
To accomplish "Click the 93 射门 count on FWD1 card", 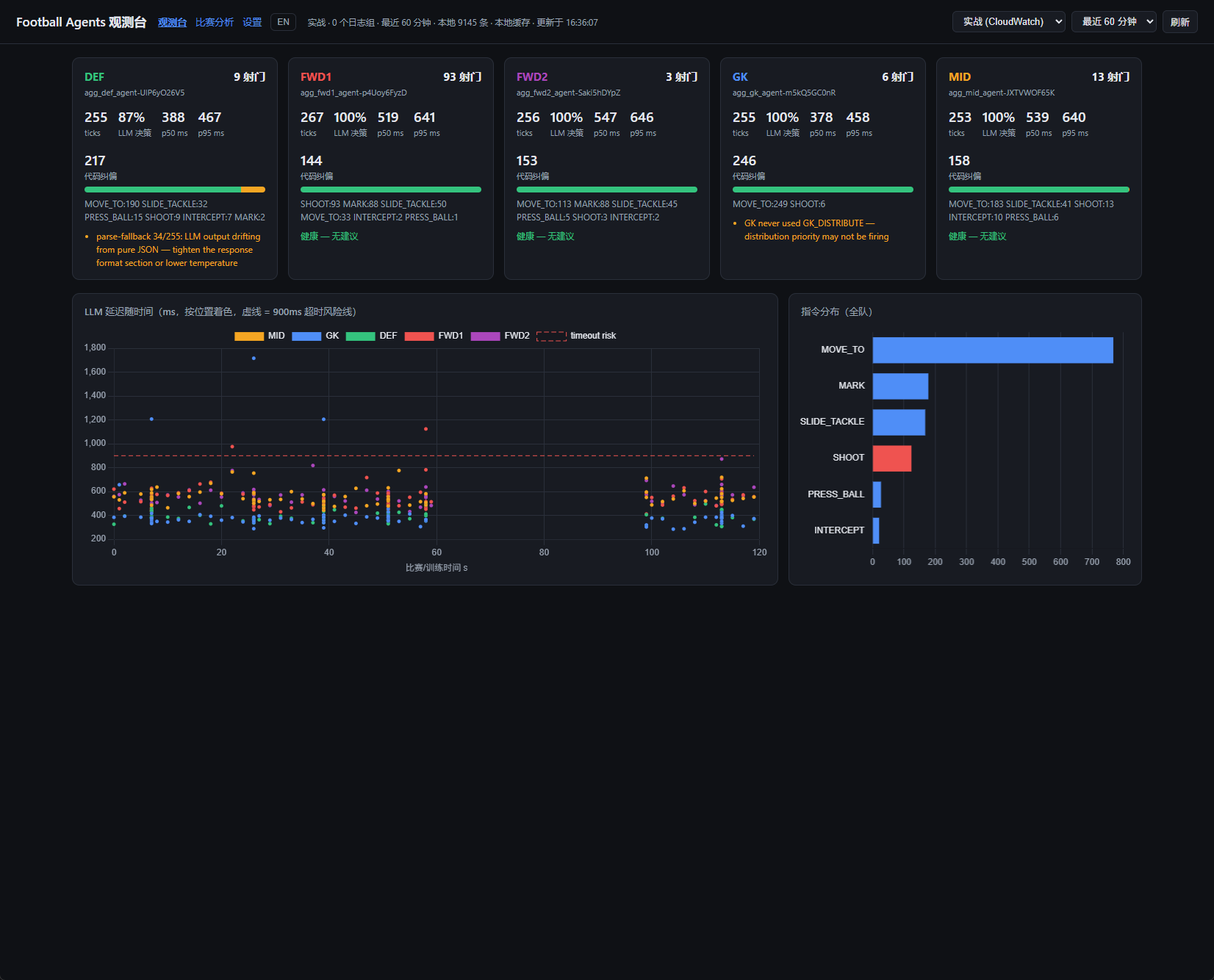I will (x=462, y=77).
